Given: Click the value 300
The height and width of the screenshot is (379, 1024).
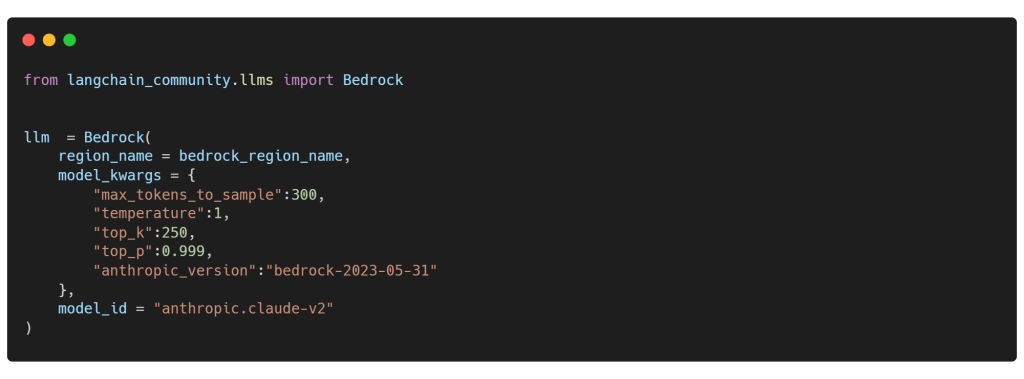Looking at the screenshot, I should (x=304, y=195).
